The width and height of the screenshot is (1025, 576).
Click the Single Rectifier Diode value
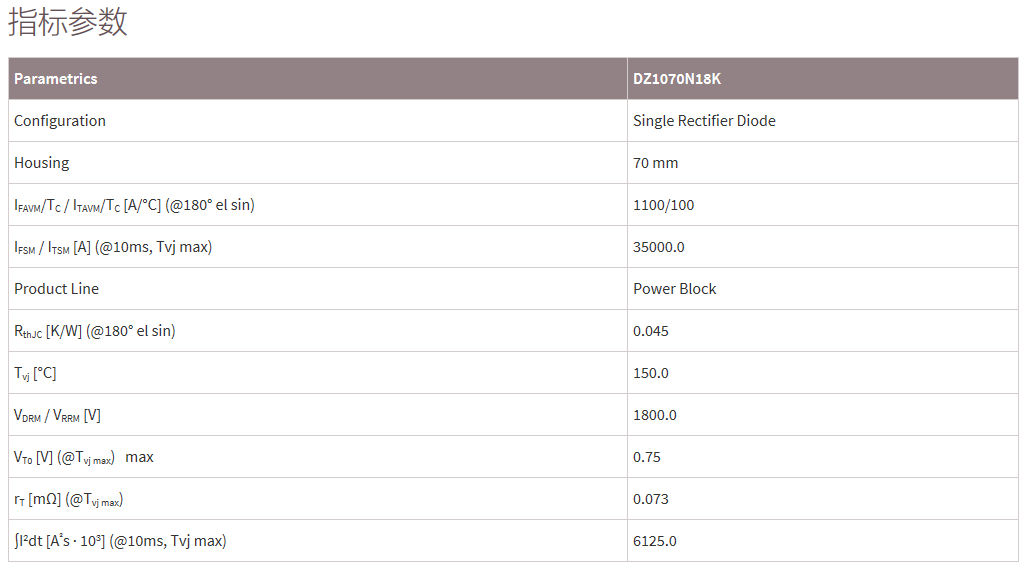704,121
